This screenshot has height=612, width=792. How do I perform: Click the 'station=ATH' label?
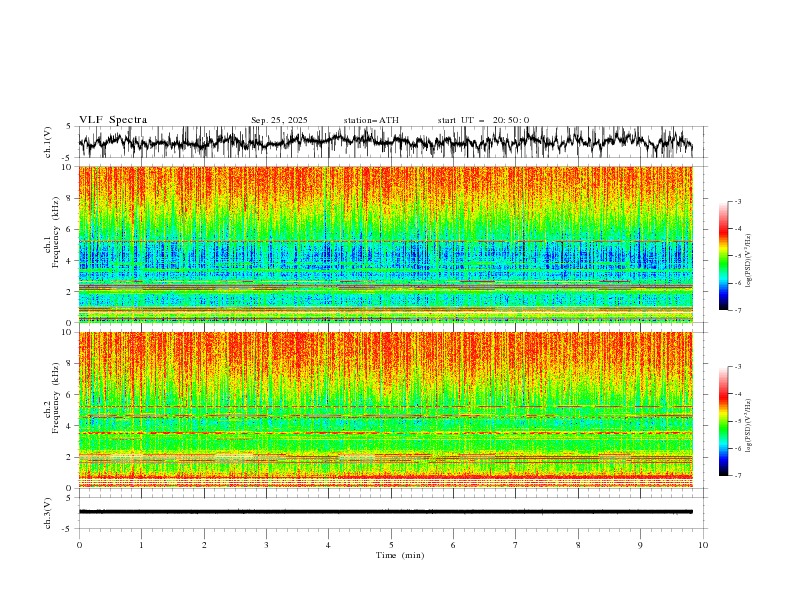[371, 120]
